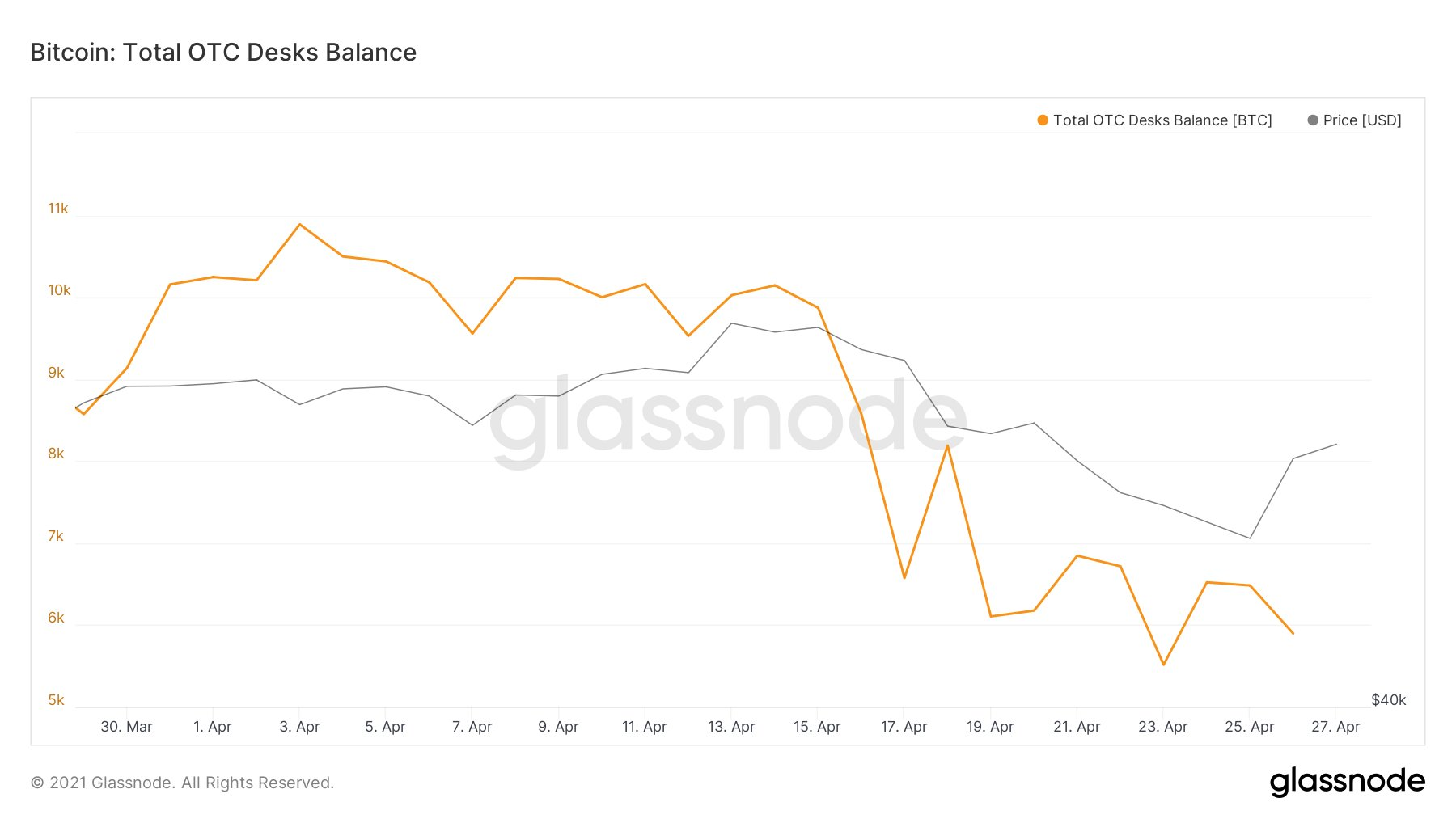Click the $40k right axis label
Screen dimensions: 1456x819
point(1388,700)
